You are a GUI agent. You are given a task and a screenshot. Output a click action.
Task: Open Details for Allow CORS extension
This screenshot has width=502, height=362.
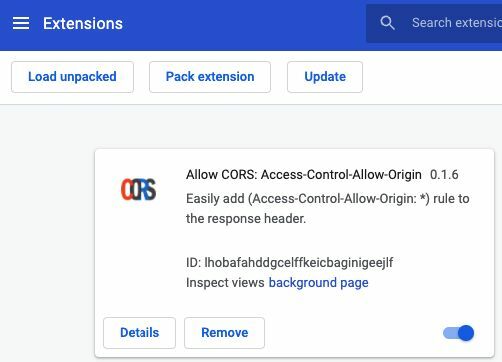(139, 333)
